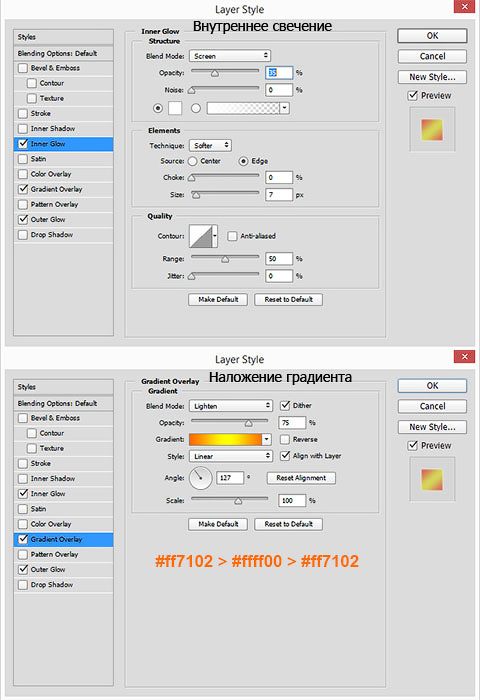The height and width of the screenshot is (700, 480).
Task: Open the white inner glow color swatch
Action: 175,108
